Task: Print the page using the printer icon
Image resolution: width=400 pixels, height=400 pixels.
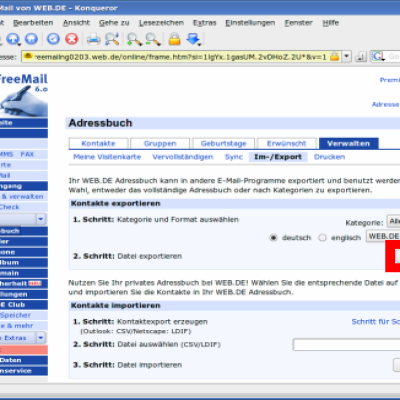Action: tap(94, 39)
